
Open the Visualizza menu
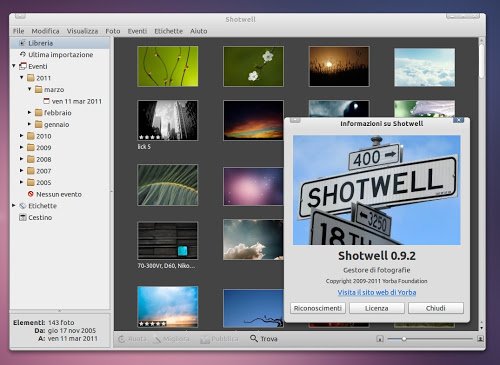(82, 31)
